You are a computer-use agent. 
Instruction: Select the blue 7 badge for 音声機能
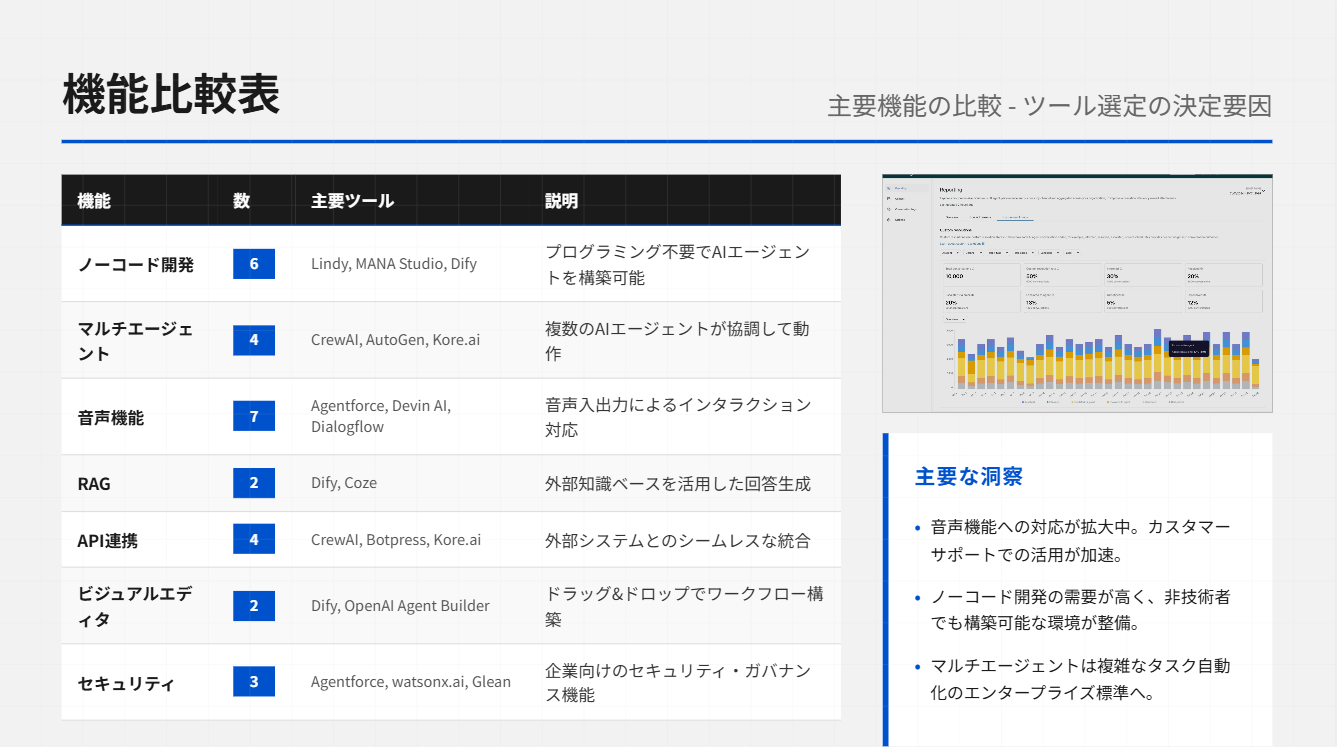click(x=254, y=416)
